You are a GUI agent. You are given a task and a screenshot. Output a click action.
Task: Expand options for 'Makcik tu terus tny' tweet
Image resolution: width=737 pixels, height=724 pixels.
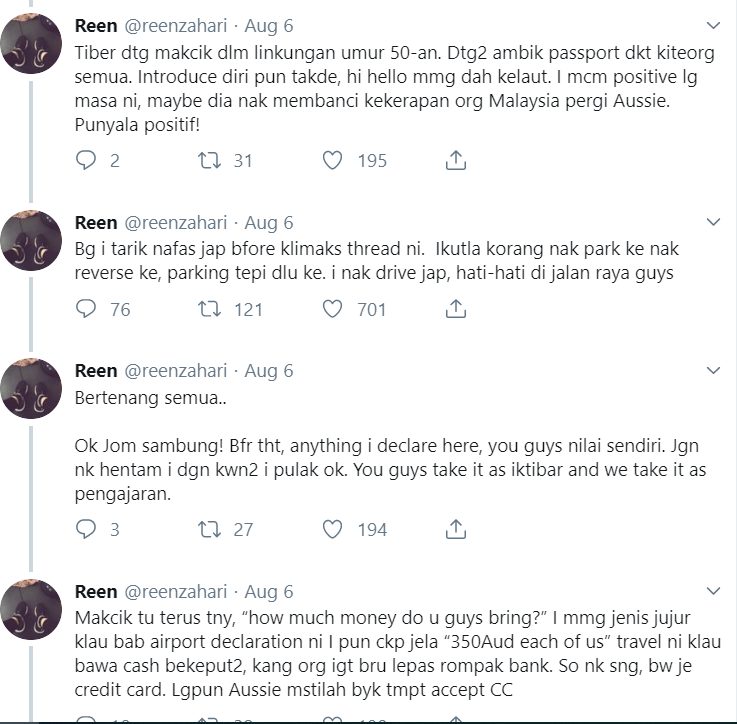713,591
